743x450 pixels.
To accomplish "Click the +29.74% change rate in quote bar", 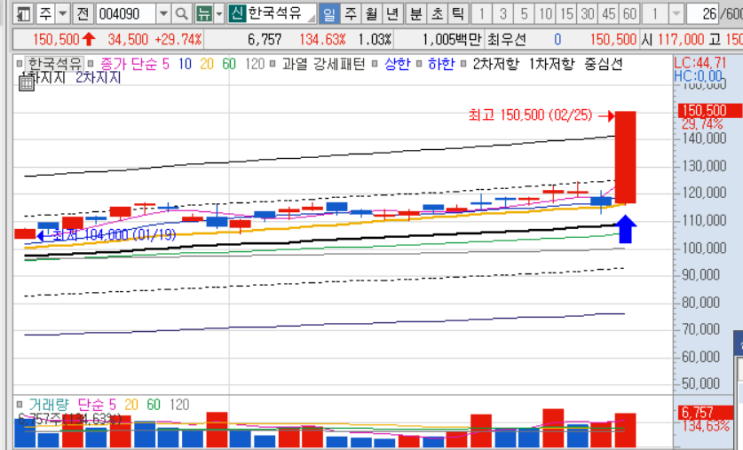I will [178, 39].
